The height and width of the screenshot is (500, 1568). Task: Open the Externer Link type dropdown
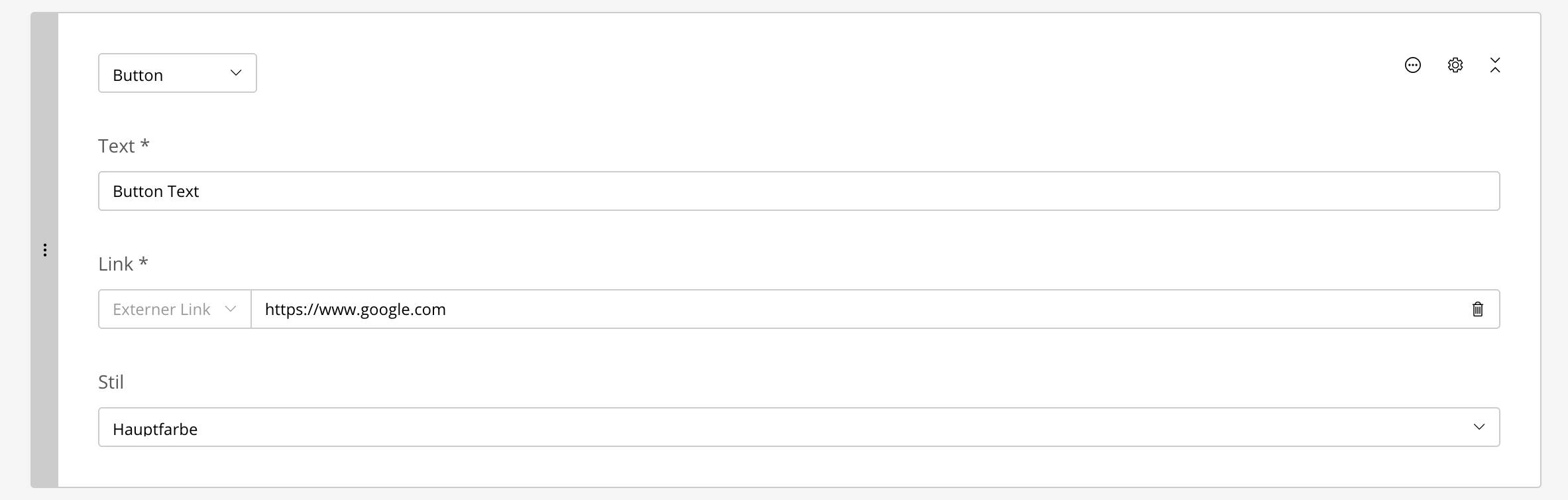pyautogui.click(x=174, y=309)
